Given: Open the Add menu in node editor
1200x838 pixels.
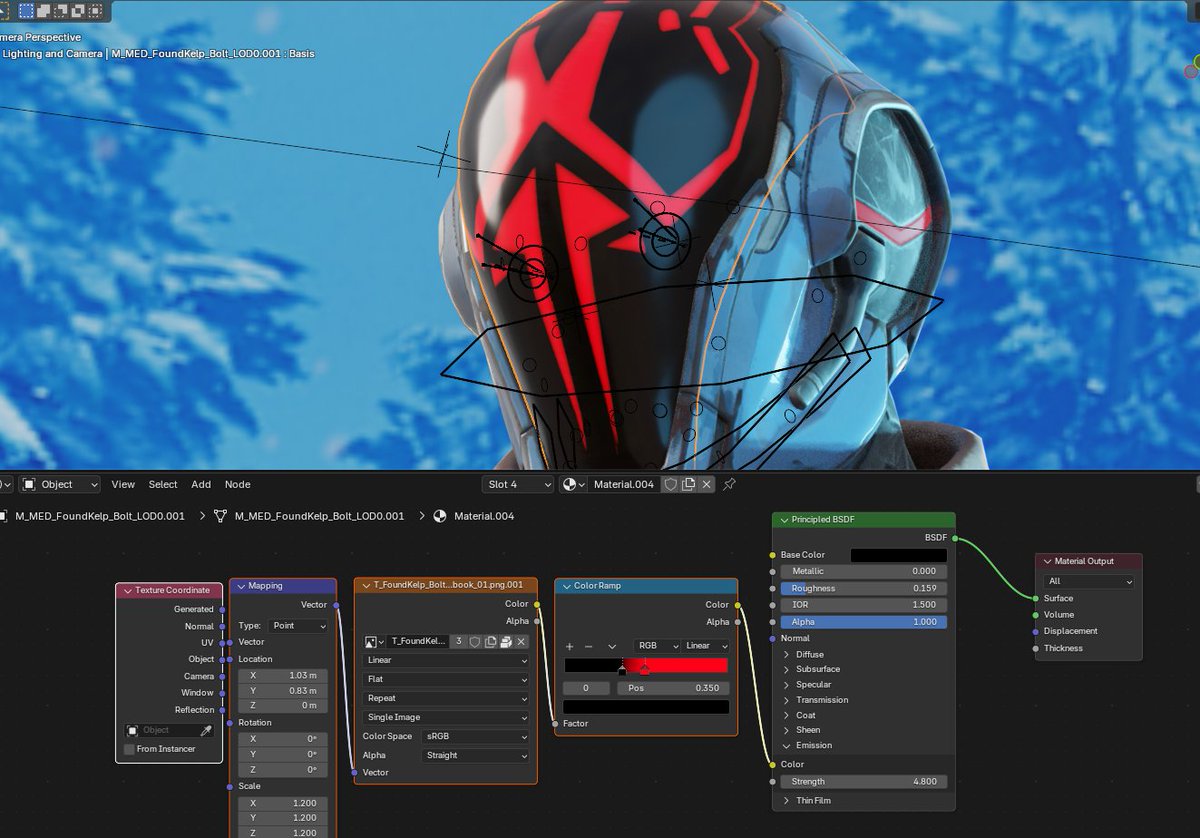Looking at the screenshot, I should 201,484.
